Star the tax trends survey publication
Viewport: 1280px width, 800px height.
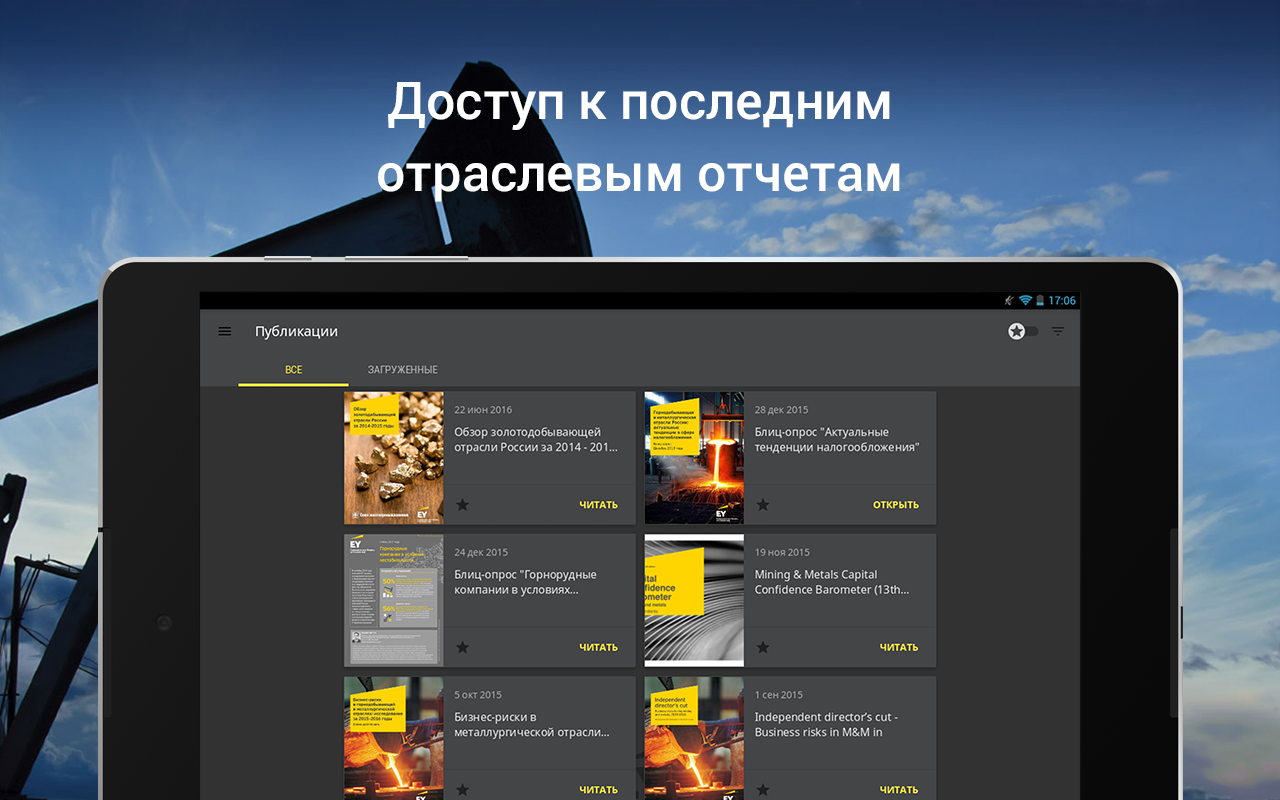point(763,505)
